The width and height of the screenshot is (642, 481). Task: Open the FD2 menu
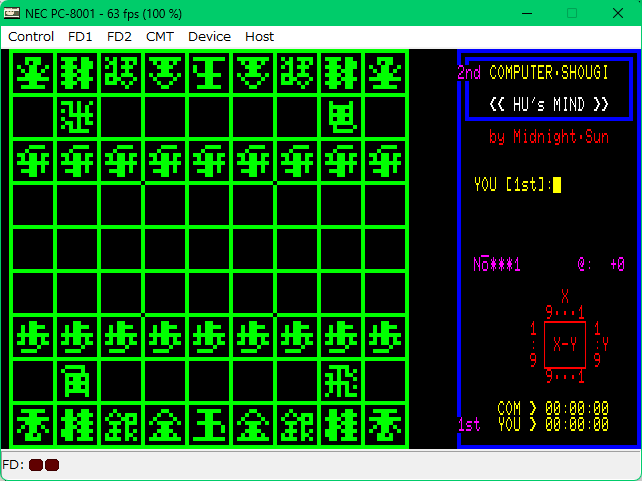coord(119,37)
